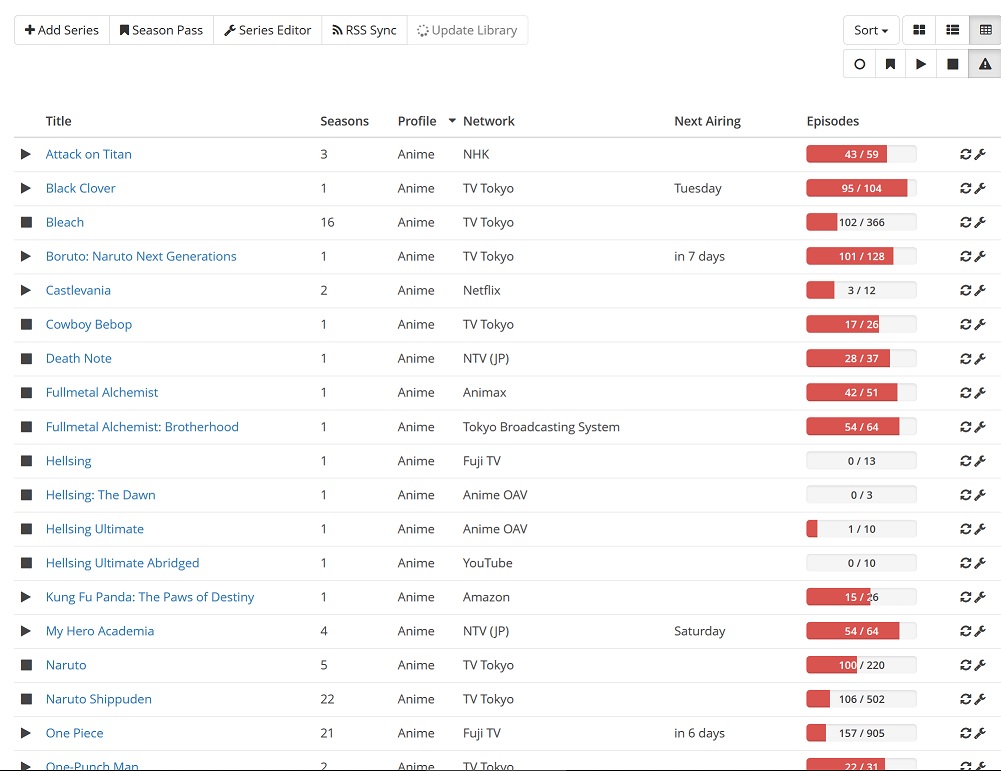Click sort direction caret beside Profile
This screenshot has width=1001, height=771.
[452, 121]
